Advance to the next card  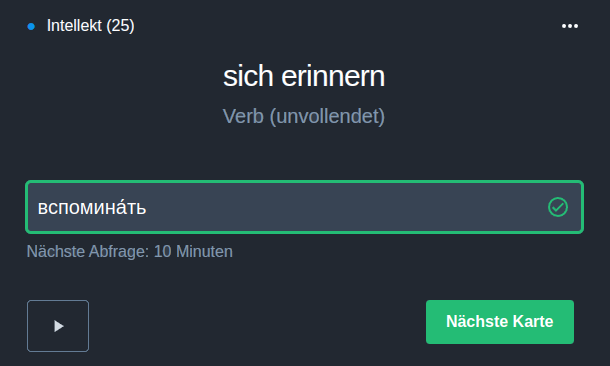pyautogui.click(x=500, y=322)
